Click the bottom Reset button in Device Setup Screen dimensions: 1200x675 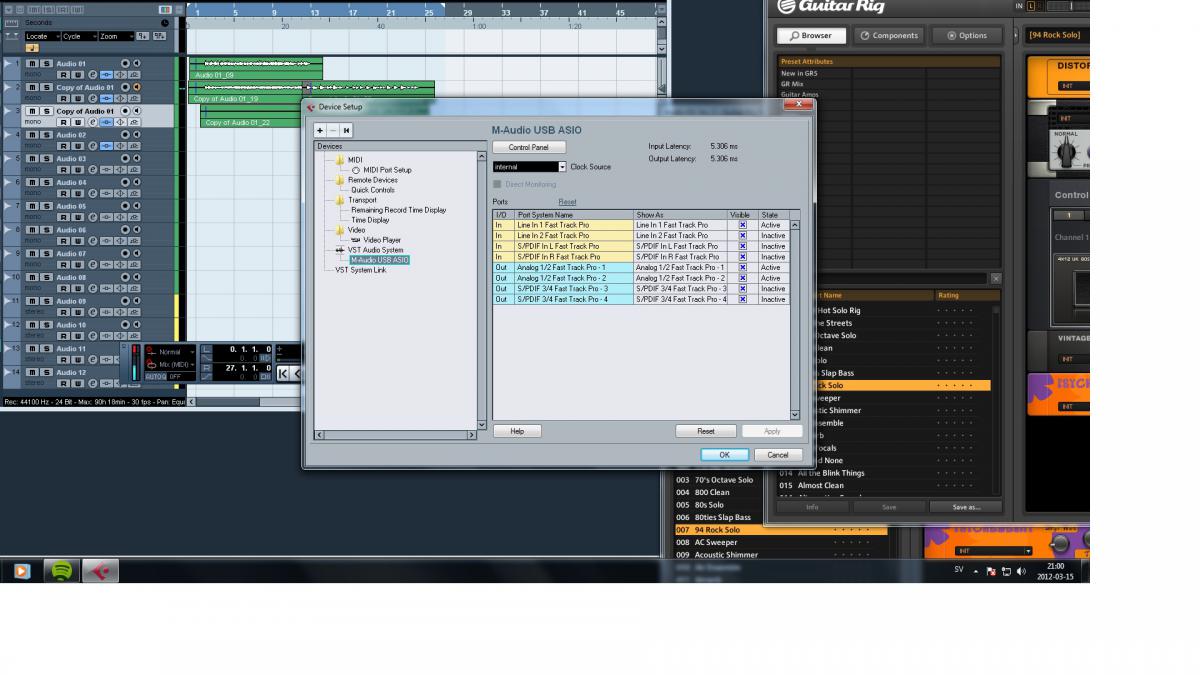[706, 431]
